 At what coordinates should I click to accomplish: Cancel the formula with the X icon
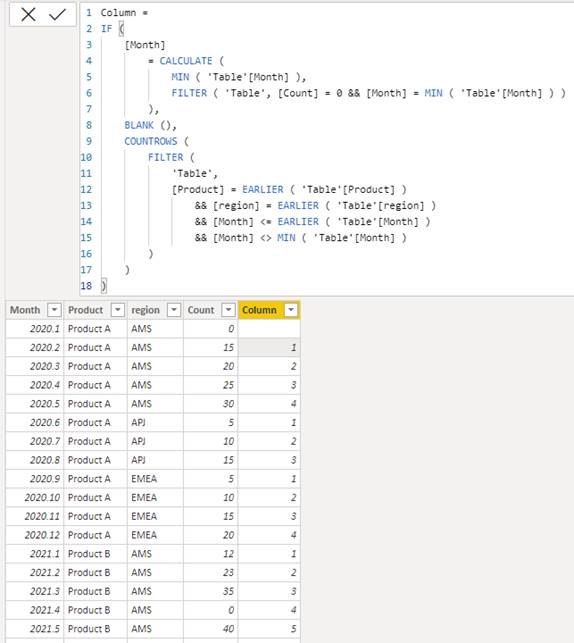[x=28, y=15]
